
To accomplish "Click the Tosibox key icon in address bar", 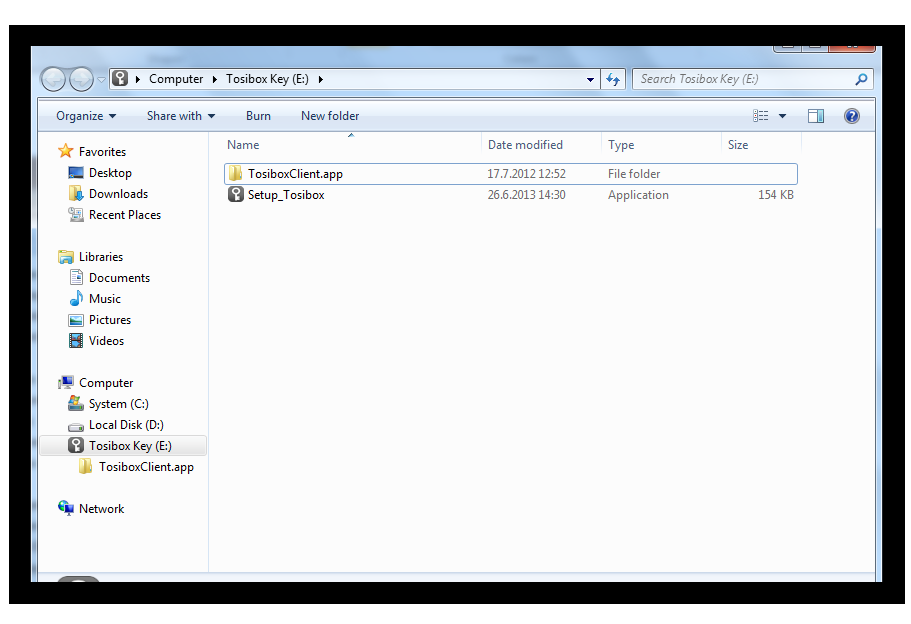I will (x=120, y=78).
